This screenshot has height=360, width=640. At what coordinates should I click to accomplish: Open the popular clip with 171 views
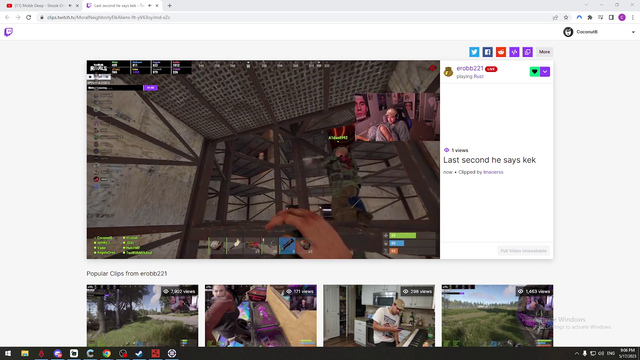(261, 316)
